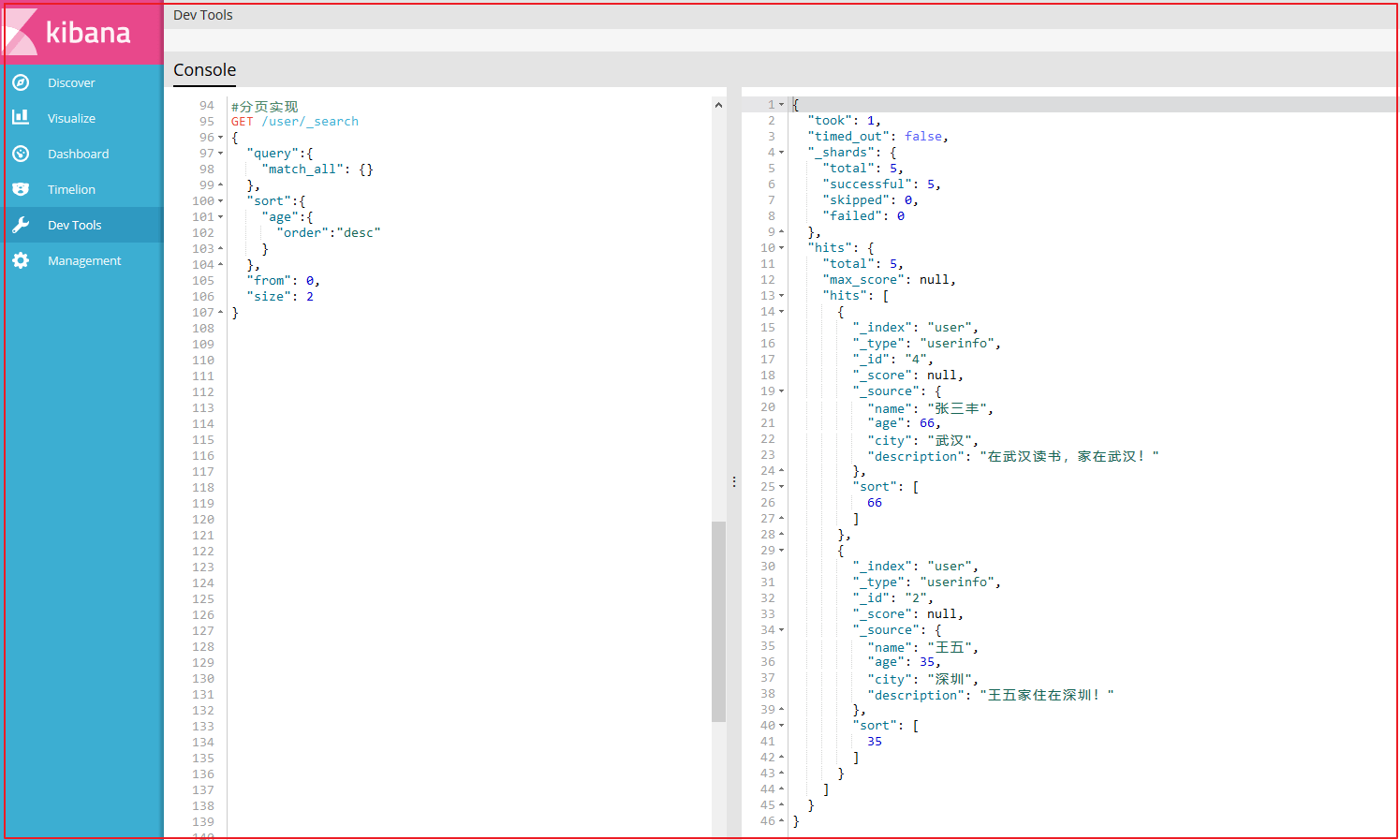Open Visualize via bar chart icon
The height and width of the screenshot is (840, 1400).
click(x=21, y=118)
